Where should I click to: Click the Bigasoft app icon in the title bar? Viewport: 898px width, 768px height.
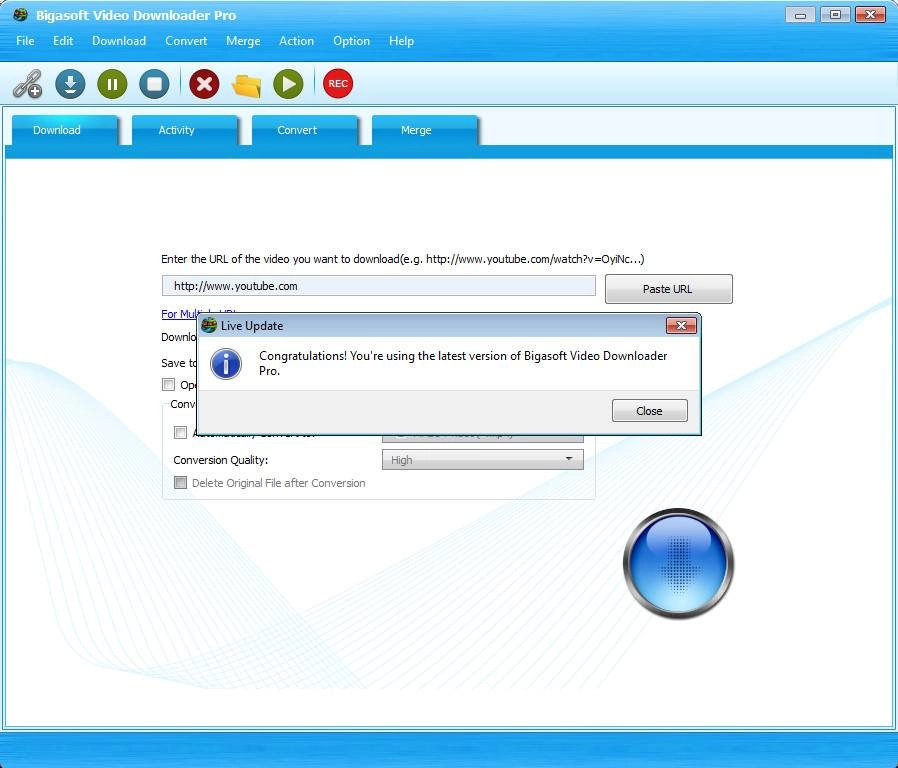(20, 15)
